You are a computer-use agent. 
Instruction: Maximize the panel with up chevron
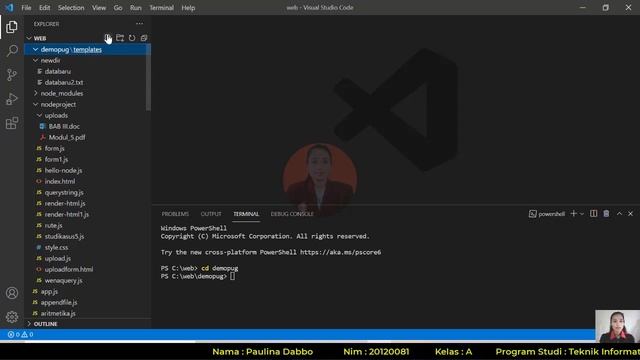coord(619,213)
